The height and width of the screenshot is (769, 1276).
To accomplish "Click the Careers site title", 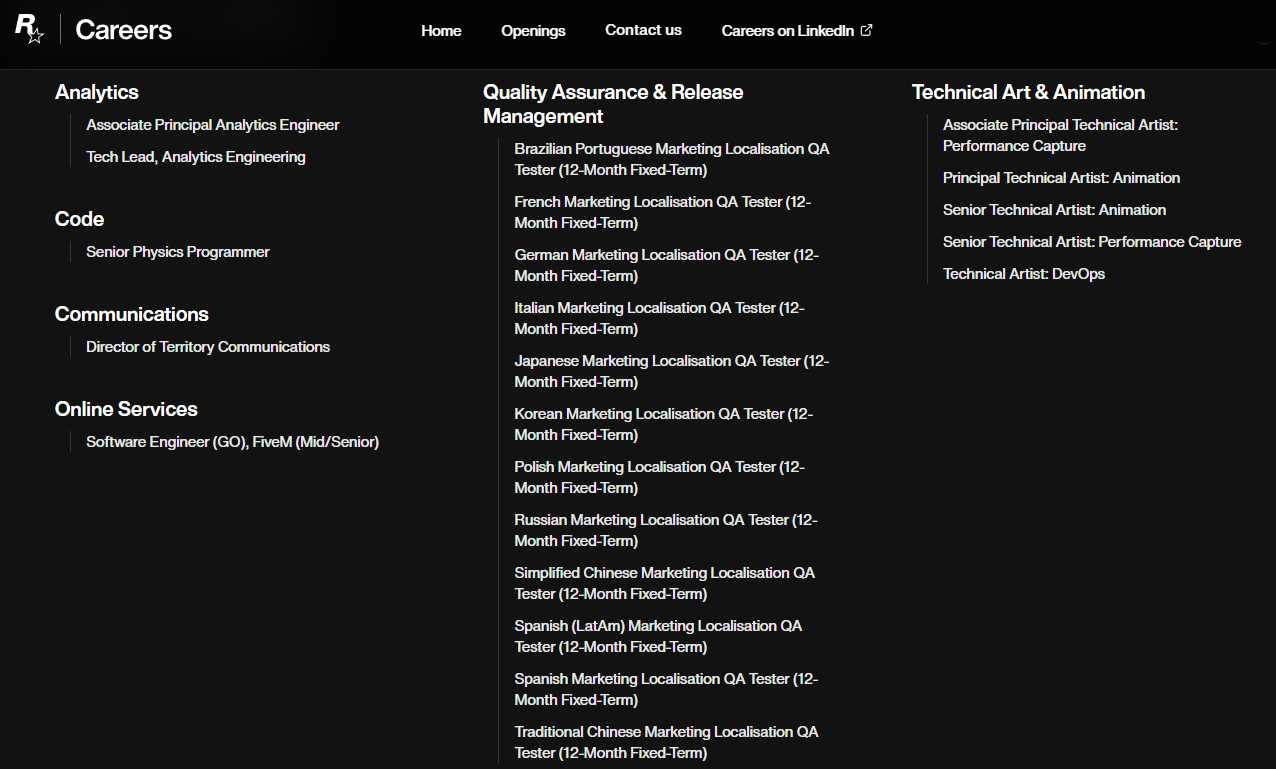I will tap(123, 30).
